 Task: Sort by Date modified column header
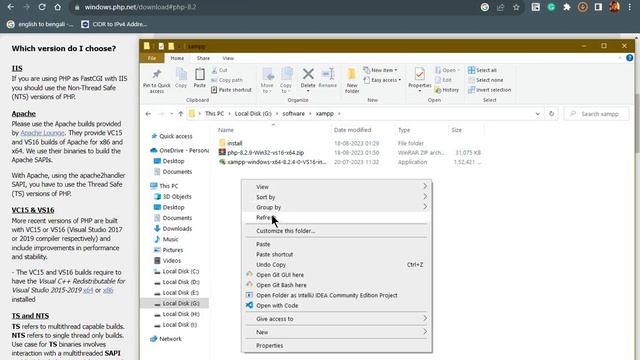(352, 130)
